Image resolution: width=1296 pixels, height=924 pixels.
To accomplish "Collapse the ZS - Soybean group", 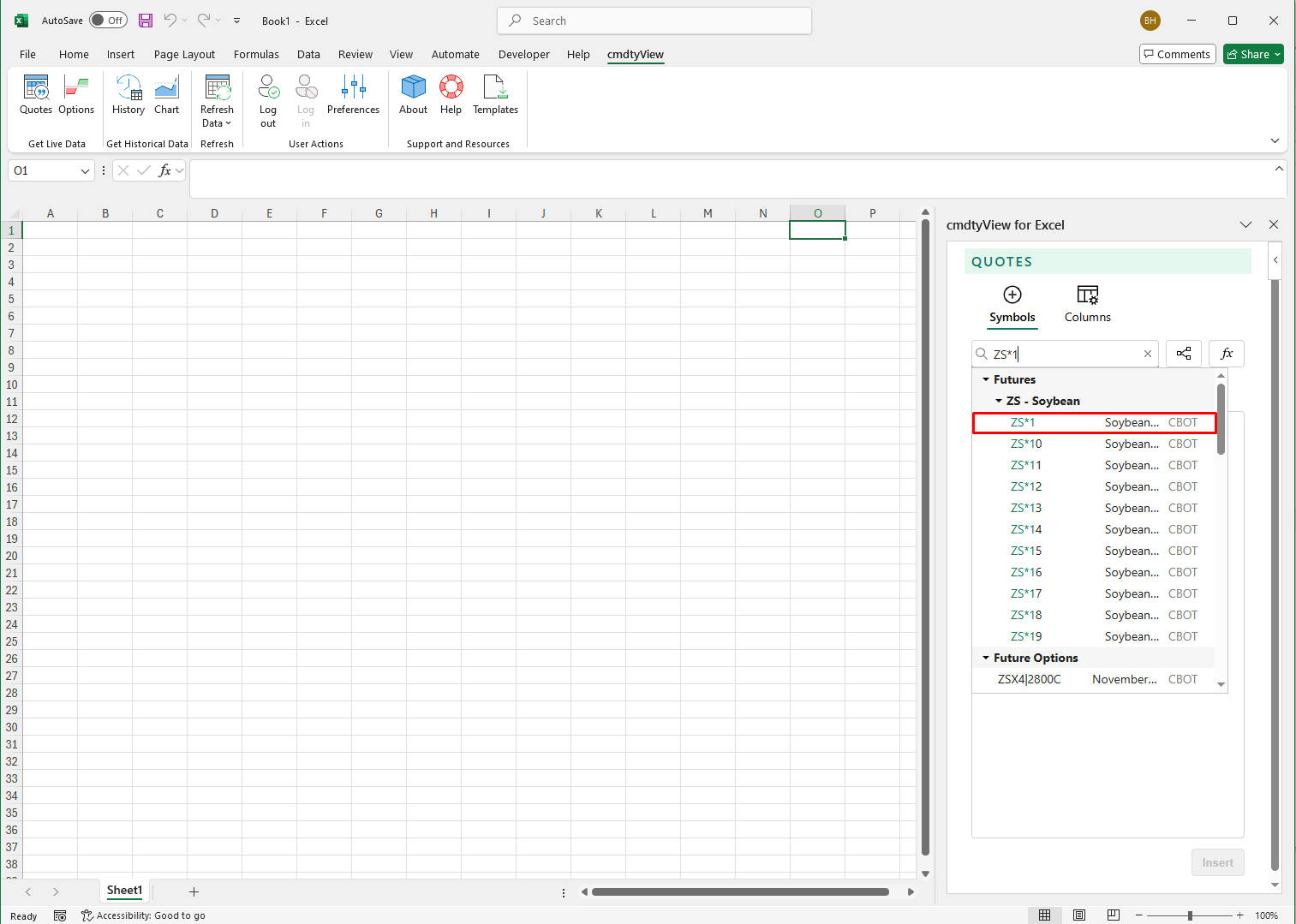I will click(x=999, y=401).
